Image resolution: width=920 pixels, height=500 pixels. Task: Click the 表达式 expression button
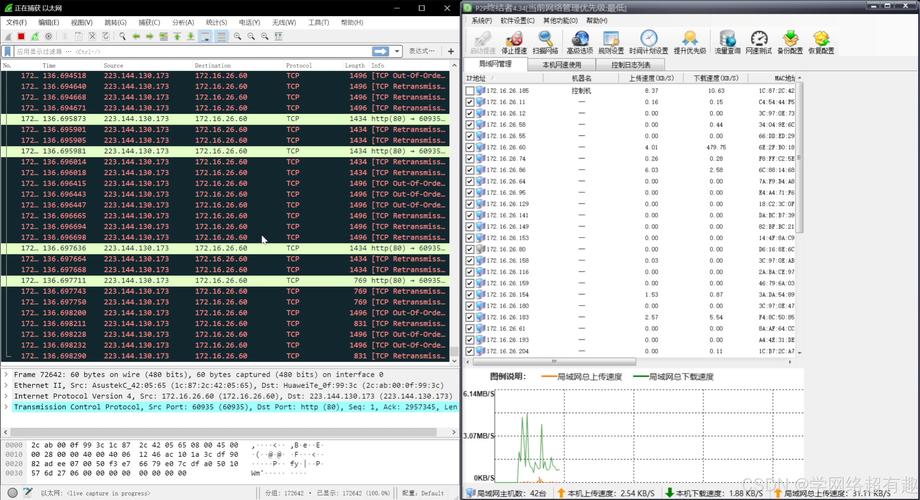click(421, 51)
